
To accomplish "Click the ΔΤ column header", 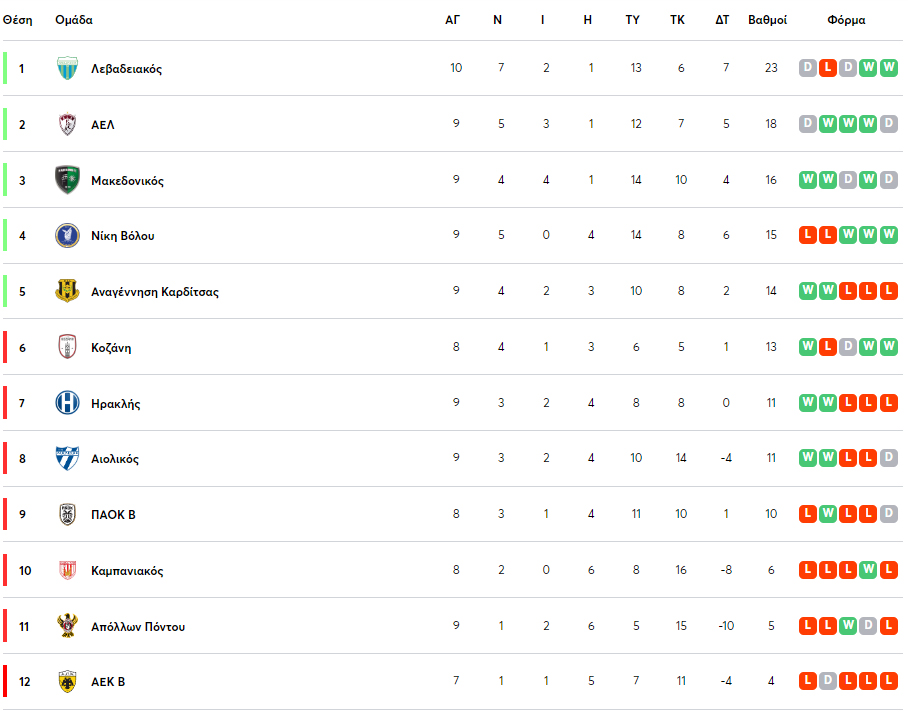I will coord(722,20).
